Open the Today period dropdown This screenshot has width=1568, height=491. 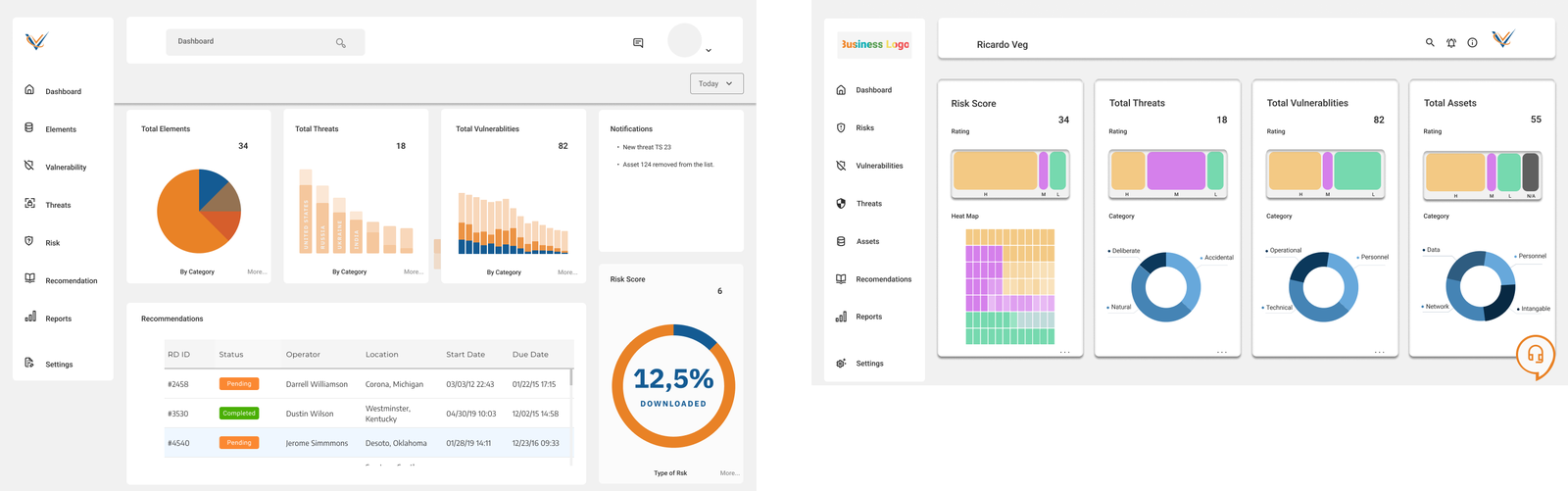pos(716,83)
